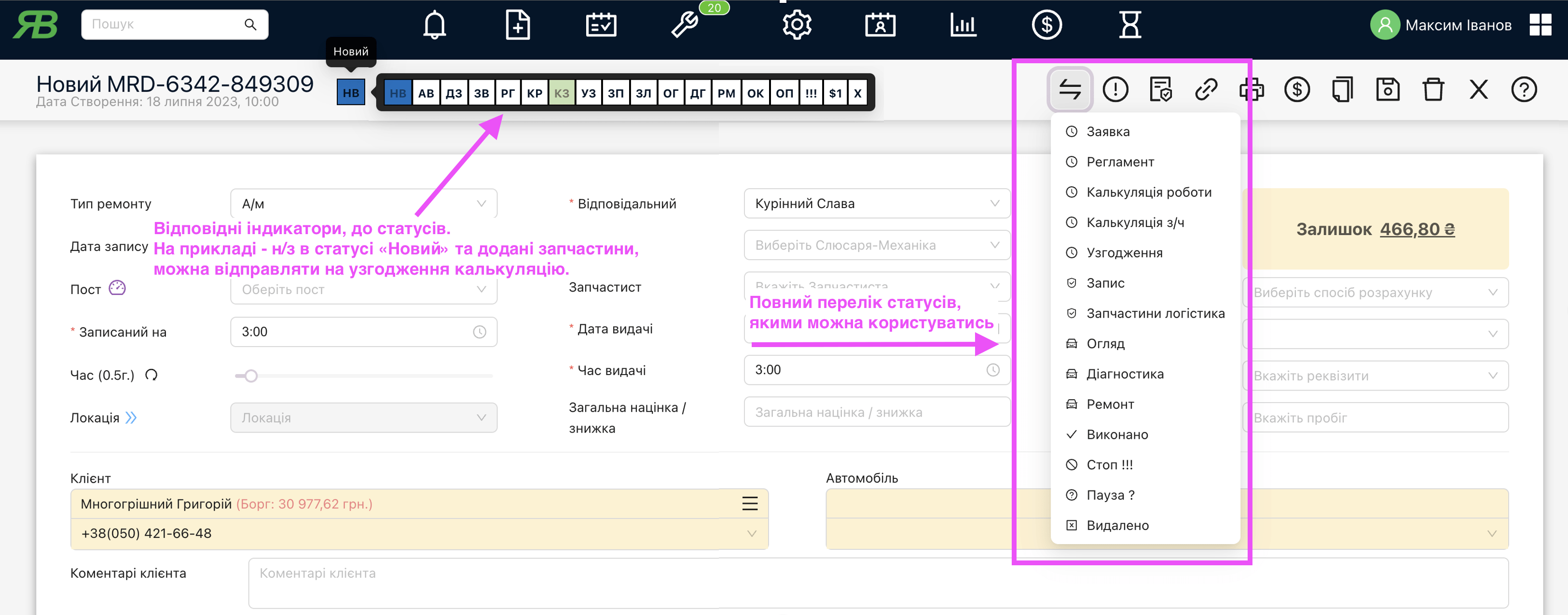Click the trash delete order icon
Screen dimensions: 1568x615
coord(1433,89)
